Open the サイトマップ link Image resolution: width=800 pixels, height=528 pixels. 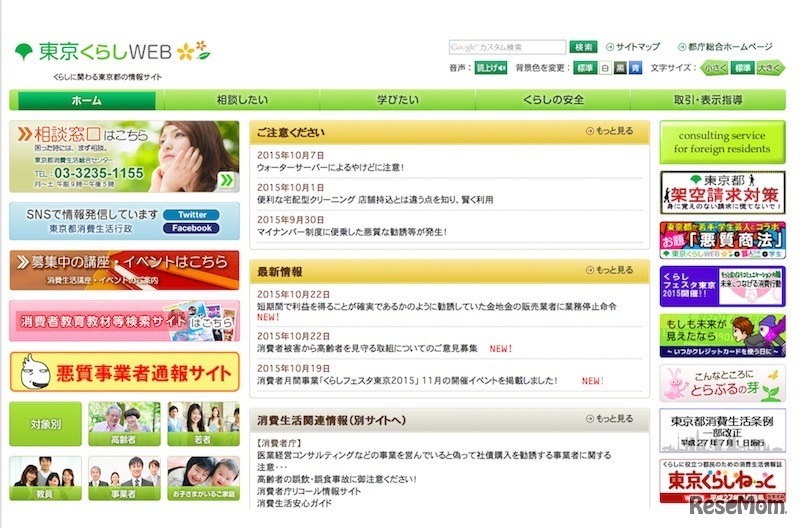point(633,47)
